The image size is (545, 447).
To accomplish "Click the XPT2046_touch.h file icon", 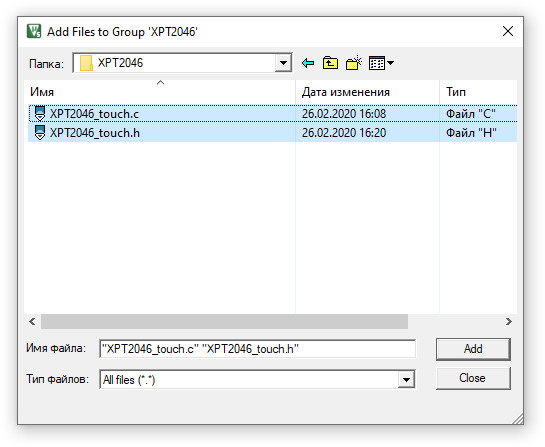I will [x=40, y=132].
